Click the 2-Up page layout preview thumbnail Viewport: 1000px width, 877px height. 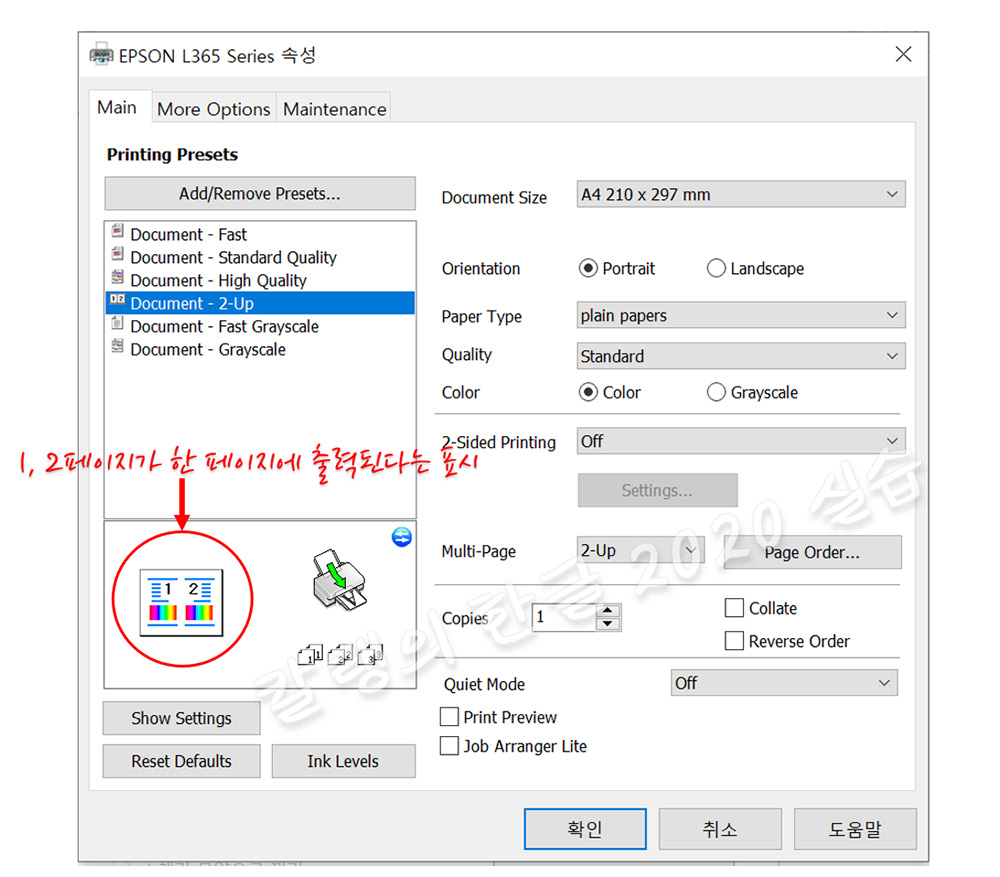tap(182, 603)
